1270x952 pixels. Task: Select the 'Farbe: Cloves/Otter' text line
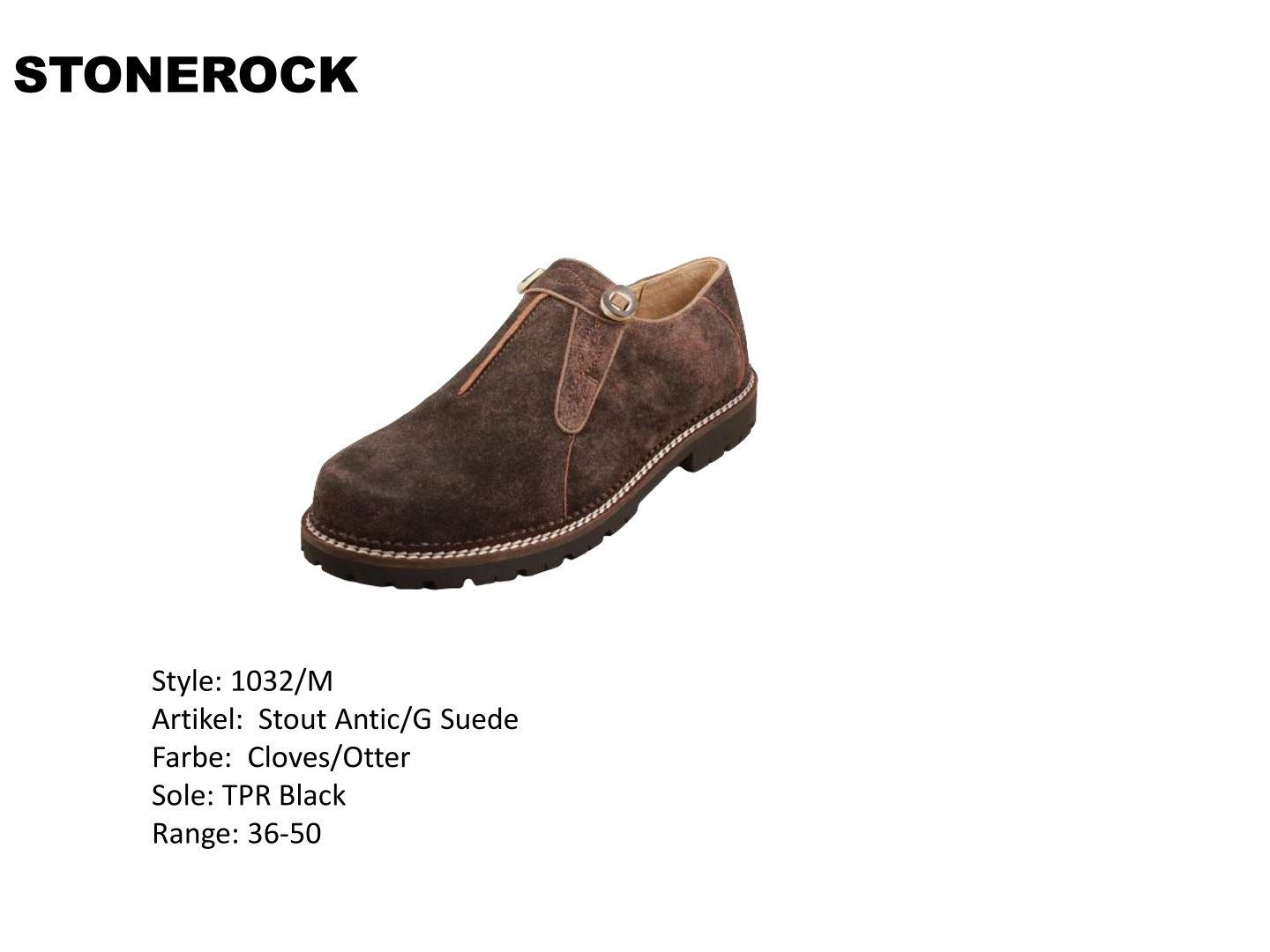pos(281,757)
